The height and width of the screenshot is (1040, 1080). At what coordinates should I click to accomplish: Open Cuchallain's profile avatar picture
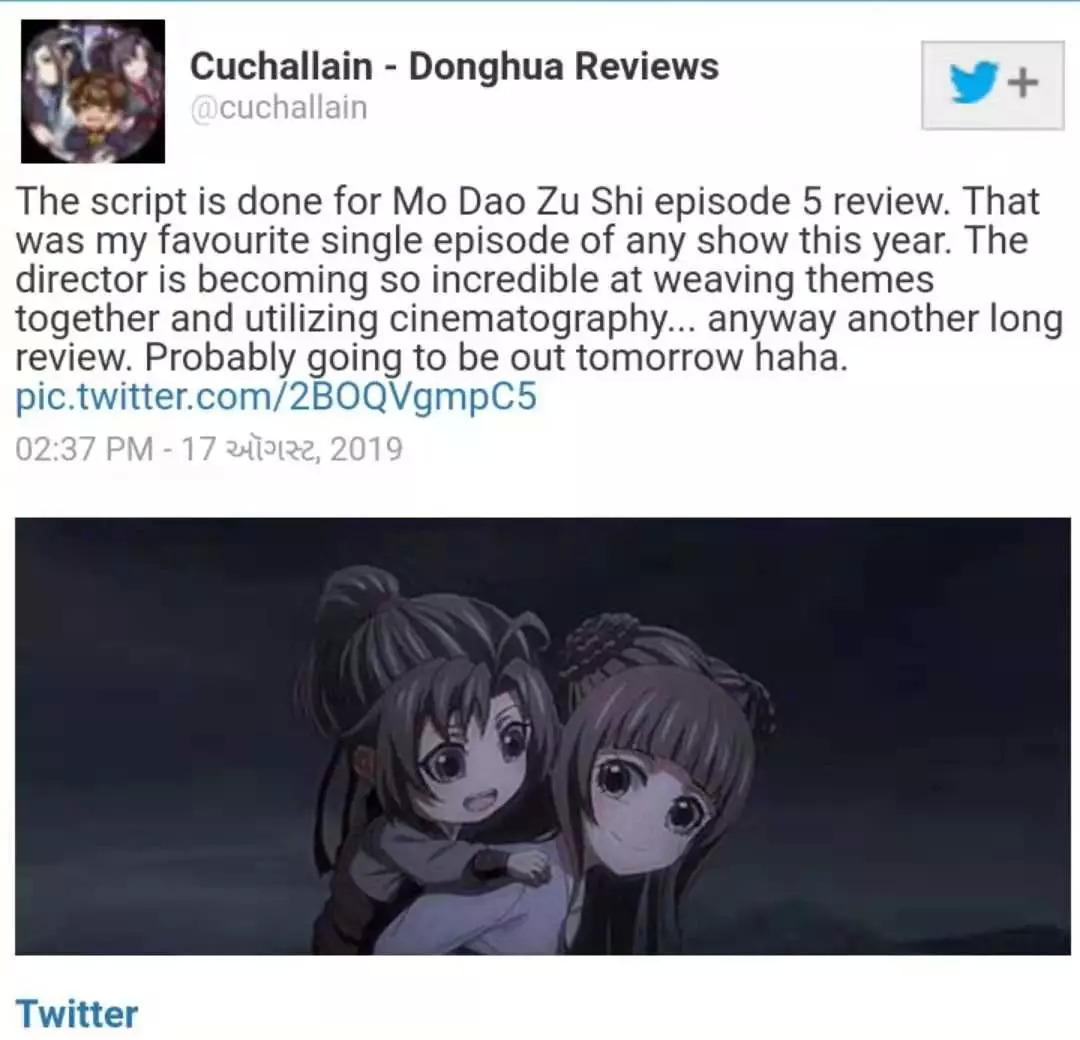[93, 91]
